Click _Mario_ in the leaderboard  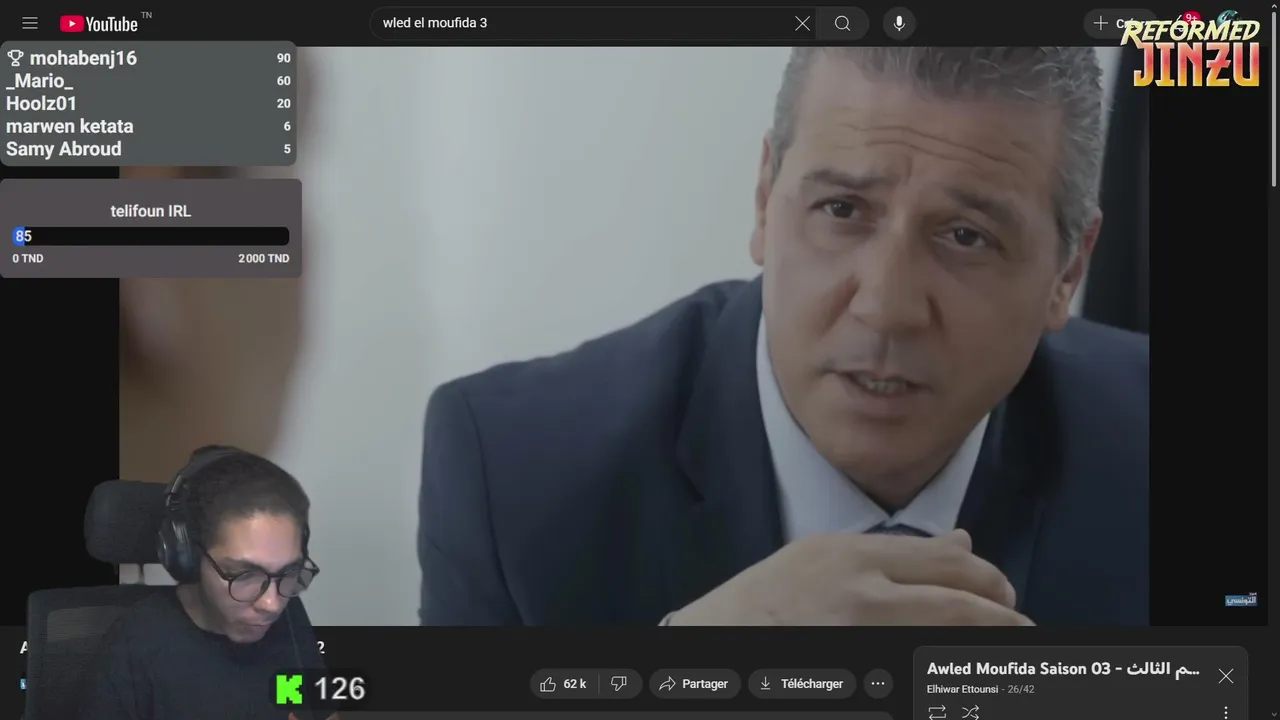pyautogui.click(x=40, y=81)
